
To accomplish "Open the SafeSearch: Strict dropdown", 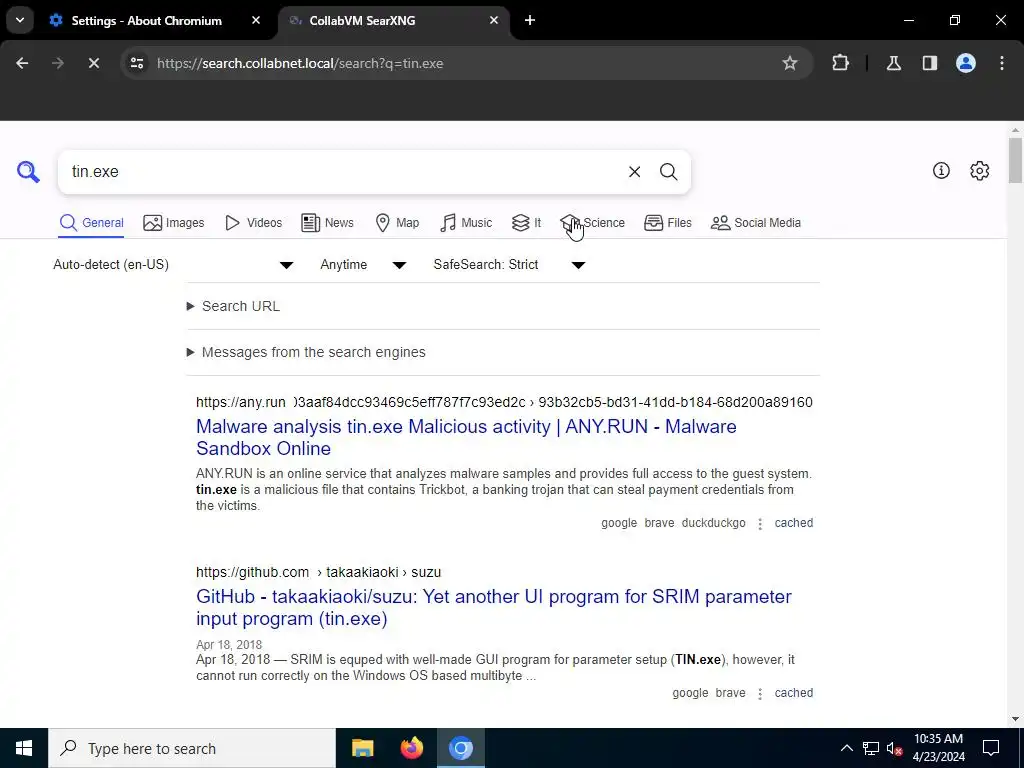I will click(x=509, y=264).
